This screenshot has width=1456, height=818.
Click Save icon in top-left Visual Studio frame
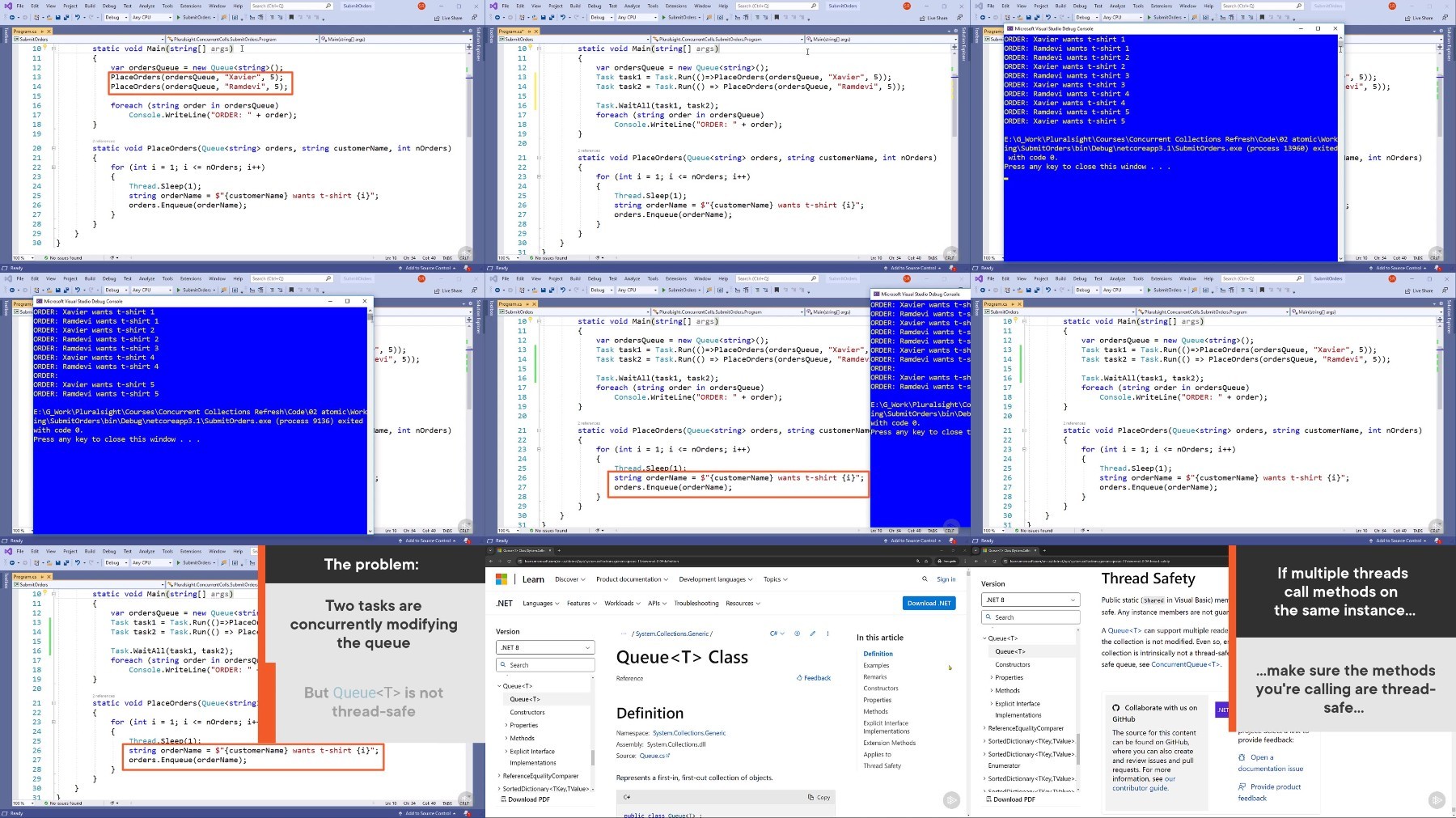57,17
